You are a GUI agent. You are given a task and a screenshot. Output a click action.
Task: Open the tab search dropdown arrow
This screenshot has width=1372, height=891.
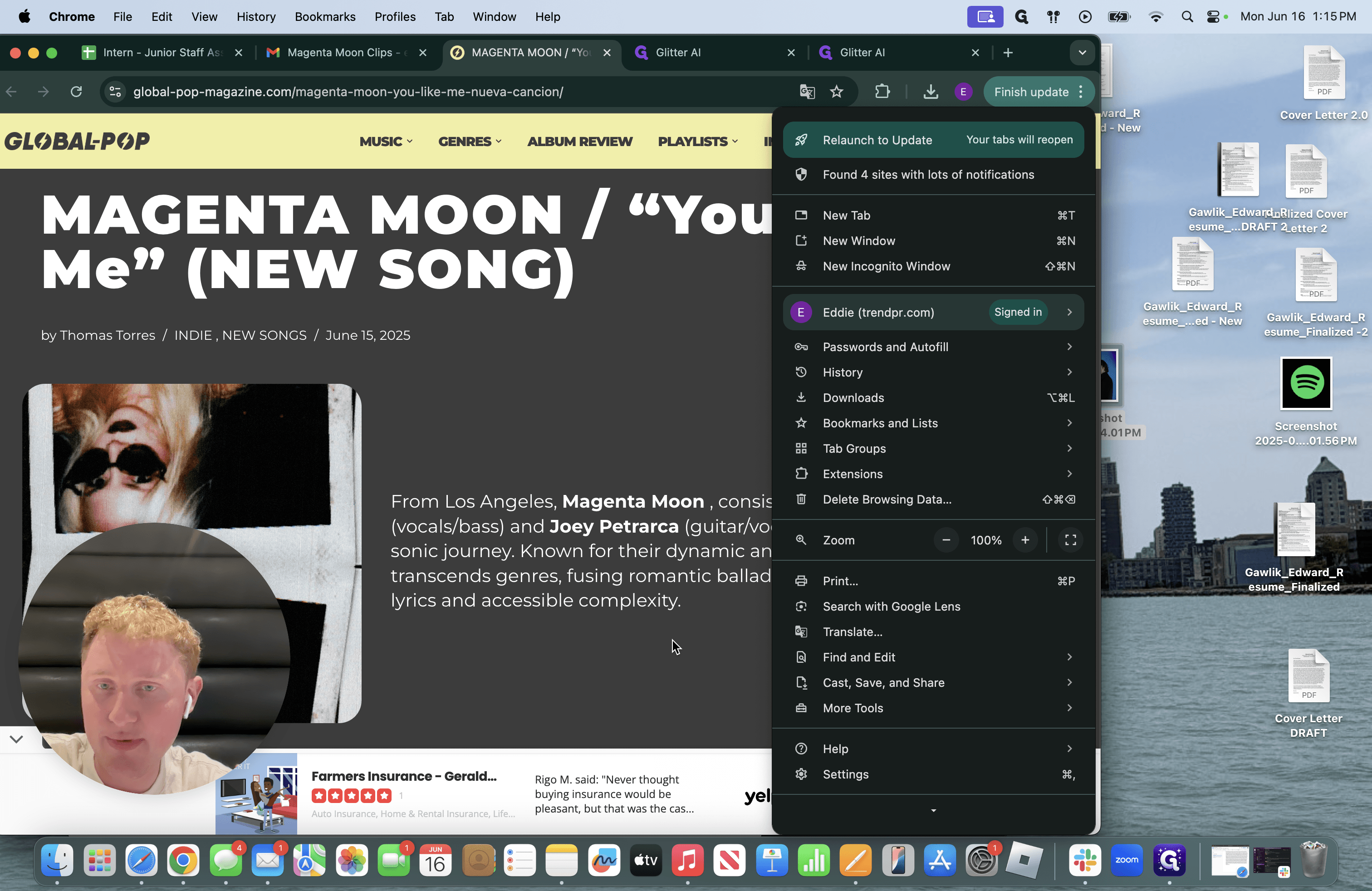coord(1082,53)
